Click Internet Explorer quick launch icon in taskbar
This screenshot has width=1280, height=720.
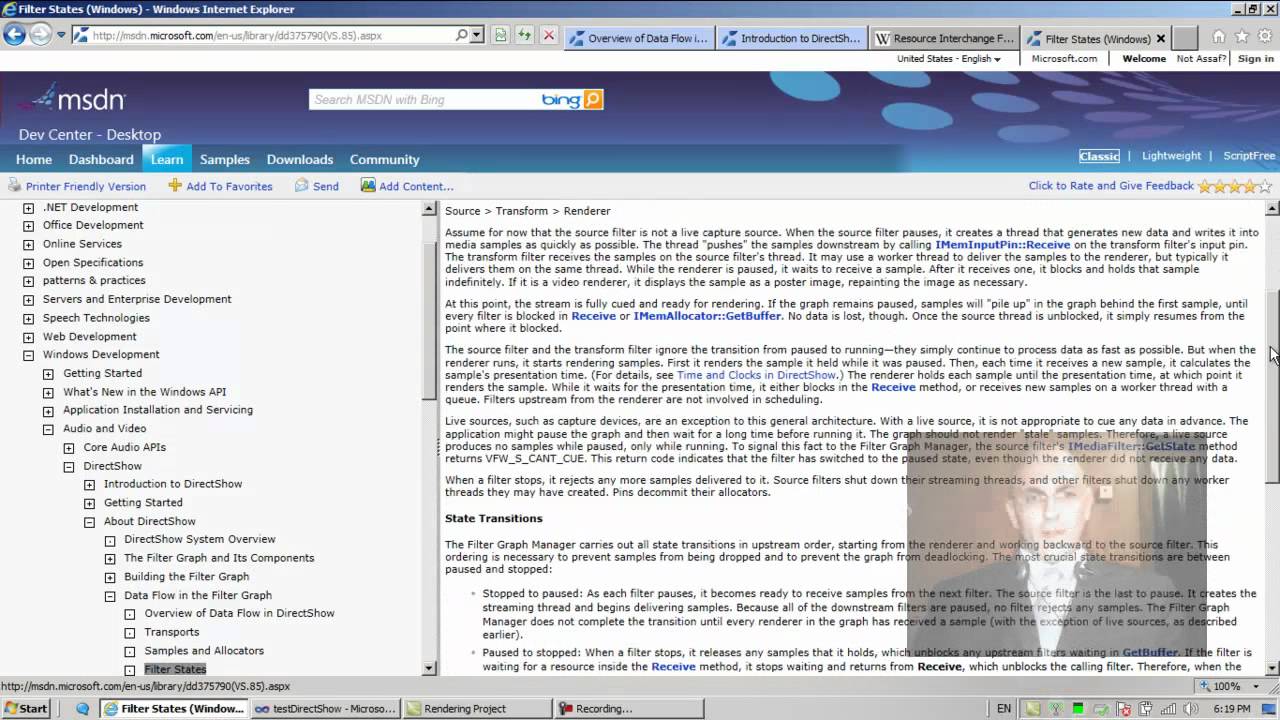pos(82,708)
